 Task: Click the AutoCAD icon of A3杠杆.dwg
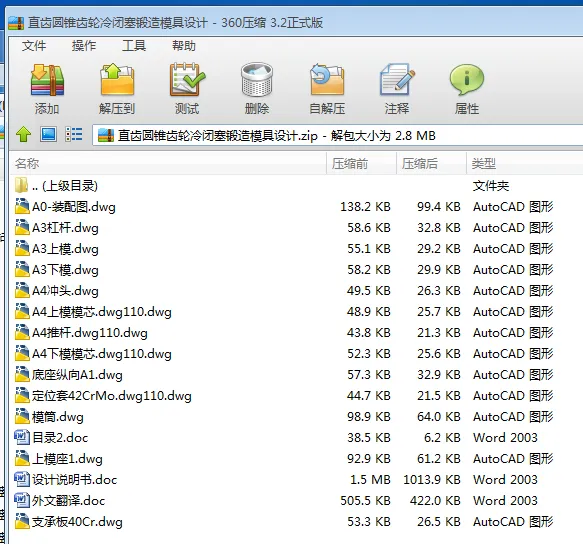pyautogui.click(x=22, y=228)
